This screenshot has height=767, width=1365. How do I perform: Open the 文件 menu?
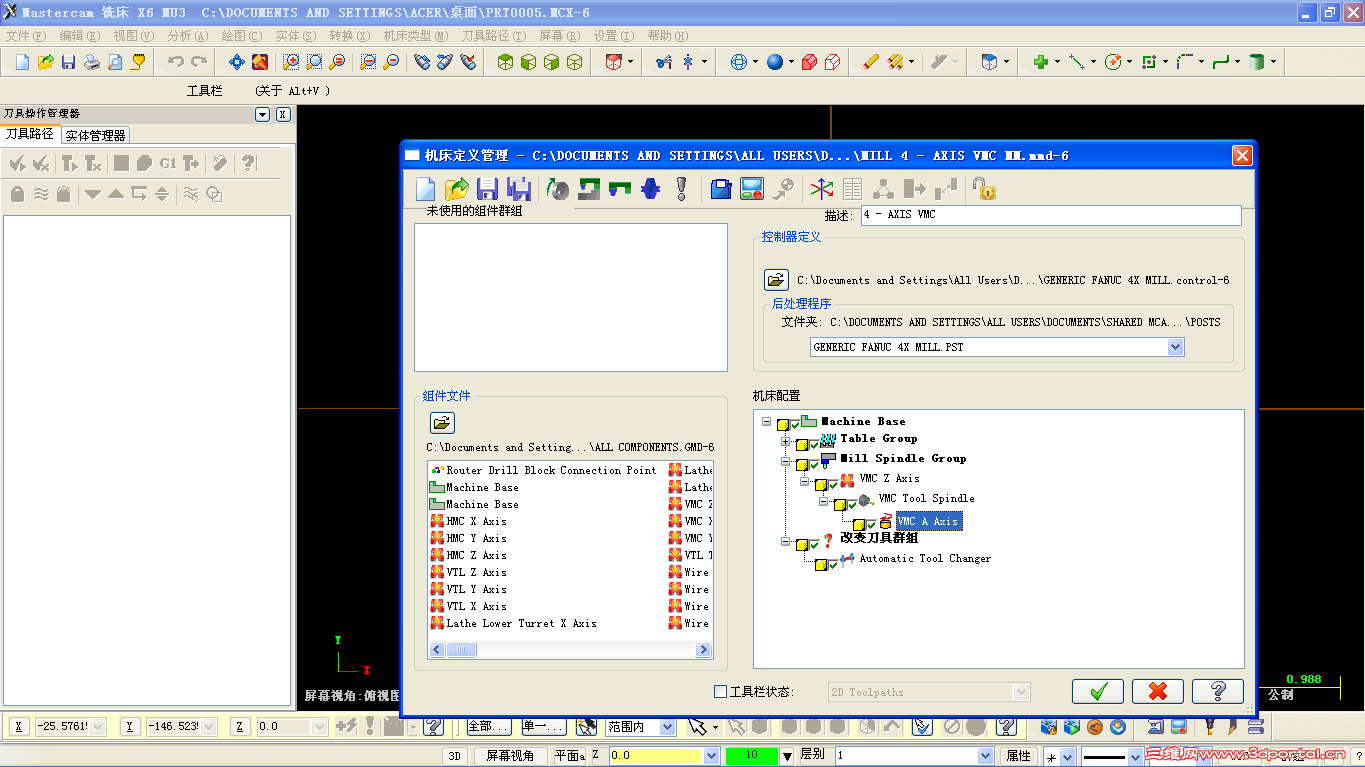click(25, 35)
